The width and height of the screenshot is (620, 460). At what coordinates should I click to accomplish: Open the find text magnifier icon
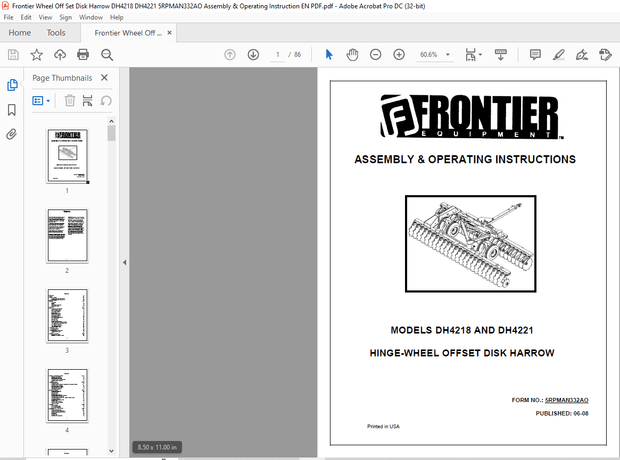click(107, 55)
